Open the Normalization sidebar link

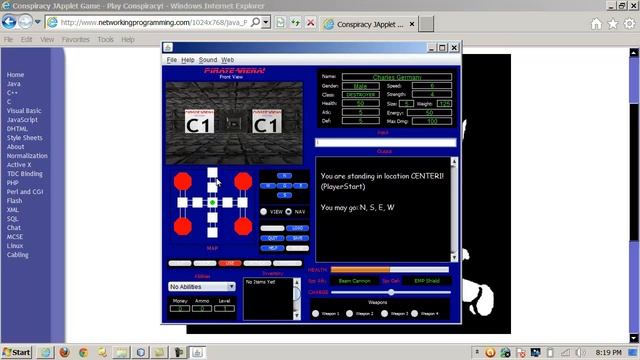tap(27, 156)
